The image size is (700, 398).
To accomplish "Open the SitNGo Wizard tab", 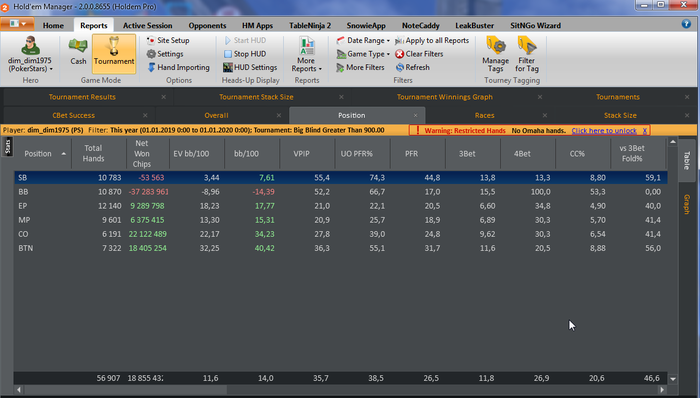I will pos(535,25).
